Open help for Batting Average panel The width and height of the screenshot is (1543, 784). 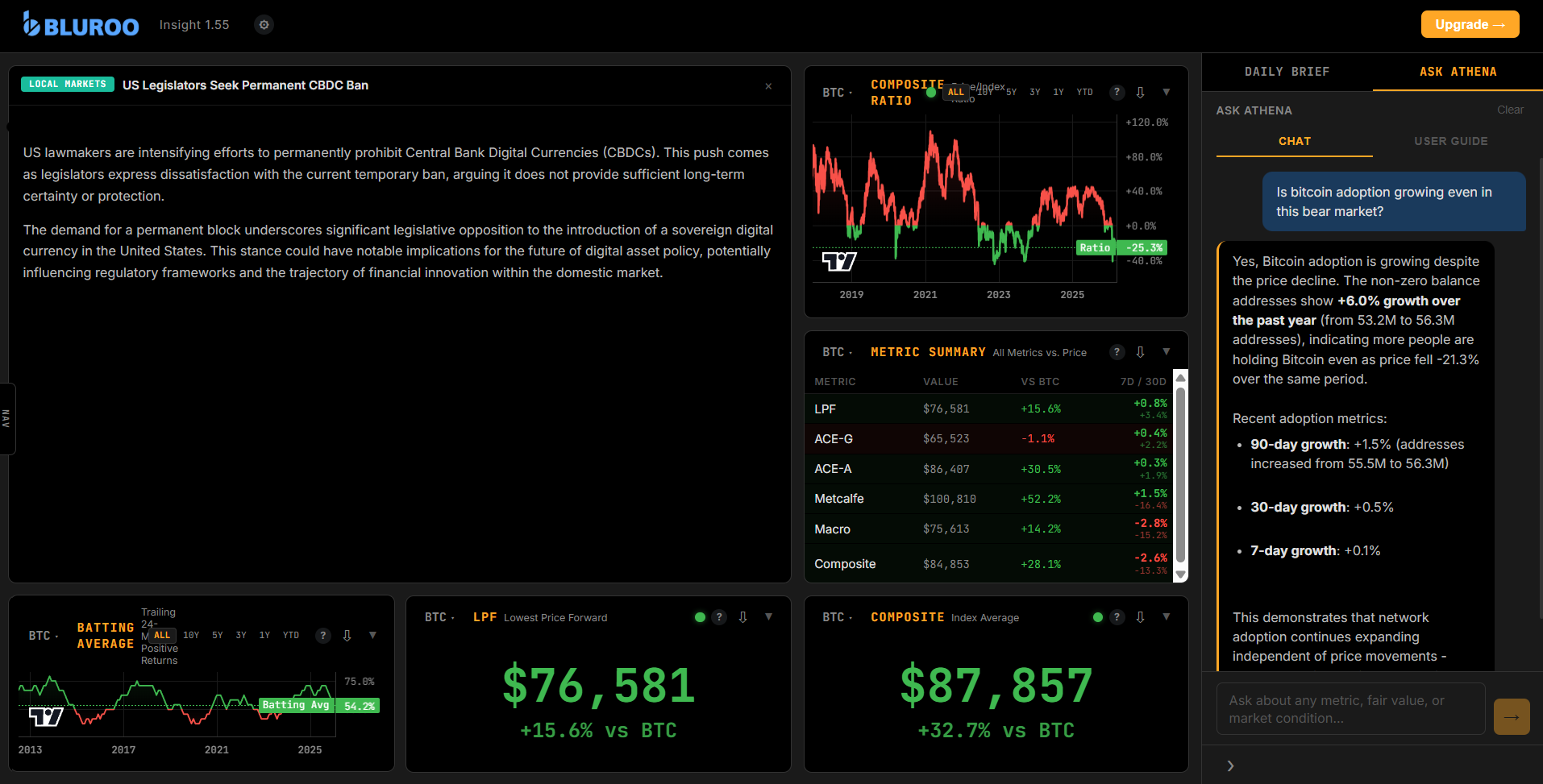(322, 636)
